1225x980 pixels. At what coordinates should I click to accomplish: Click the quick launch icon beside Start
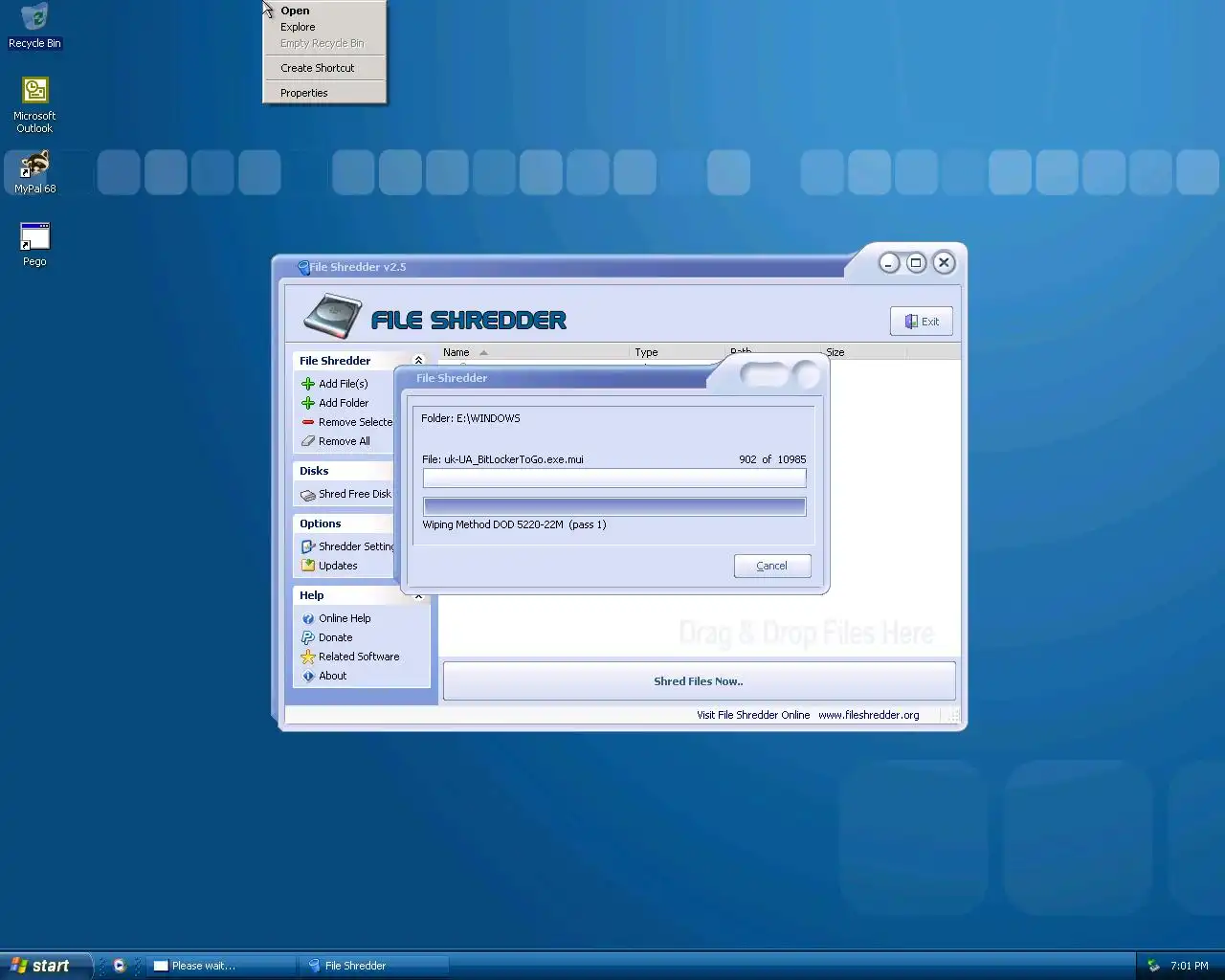tap(119, 966)
